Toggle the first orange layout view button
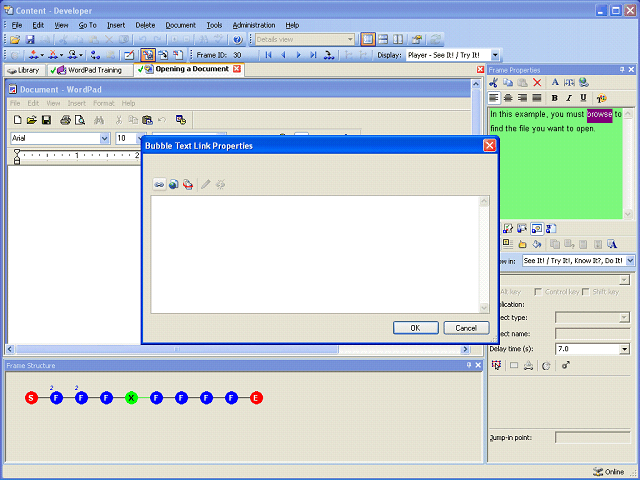Viewport: 640px width, 480px height. pyautogui.click(x=368, y=39)
